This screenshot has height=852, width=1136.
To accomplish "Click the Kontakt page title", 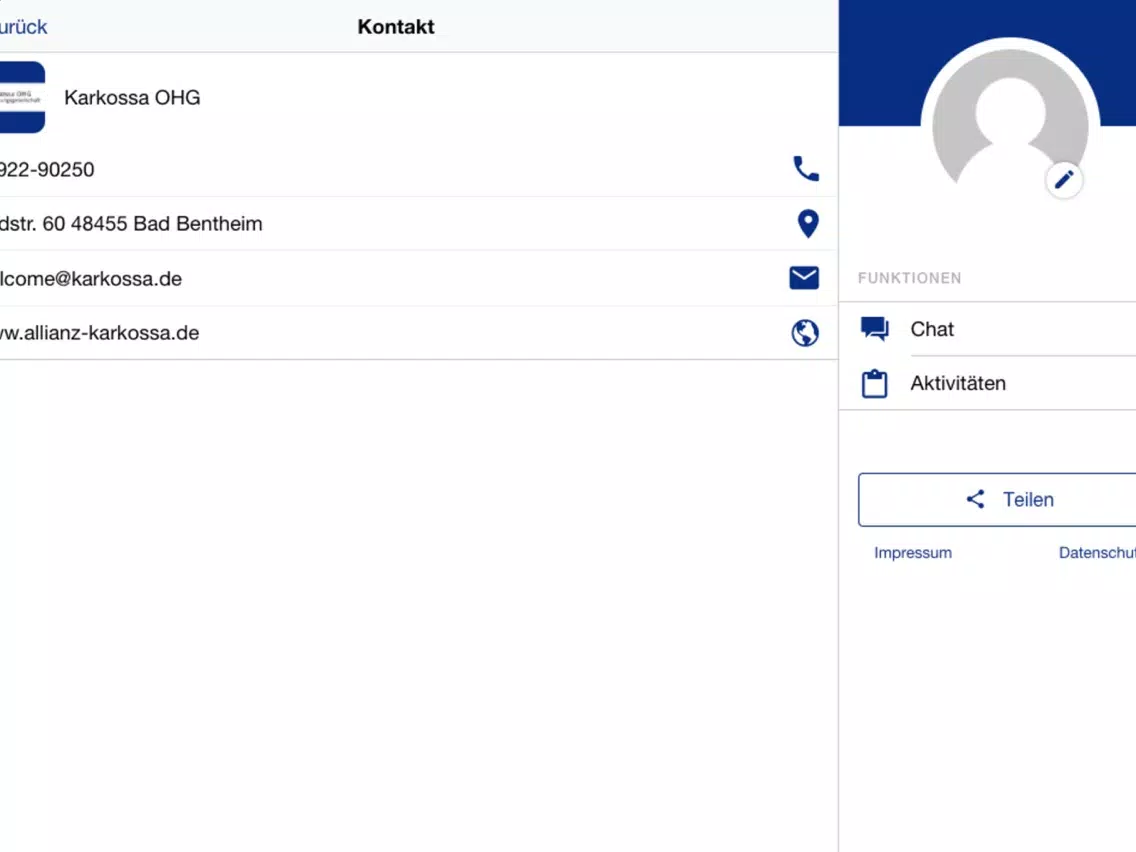I will pyautogui.click(x=396, y=27).
